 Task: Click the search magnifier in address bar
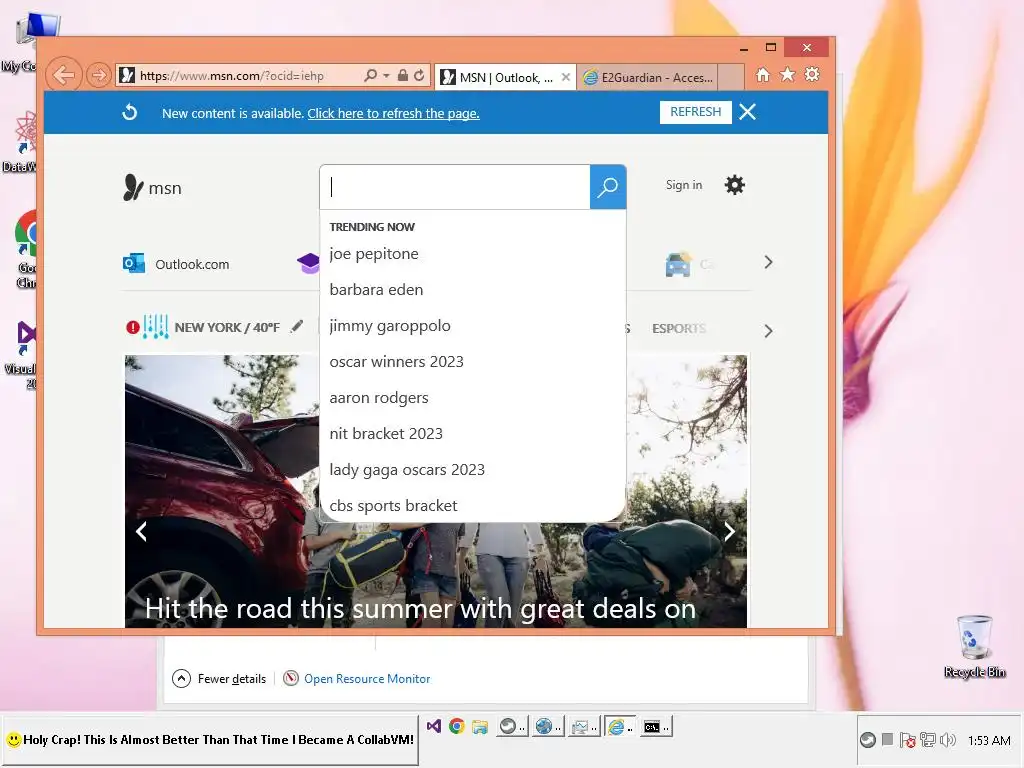370,75
